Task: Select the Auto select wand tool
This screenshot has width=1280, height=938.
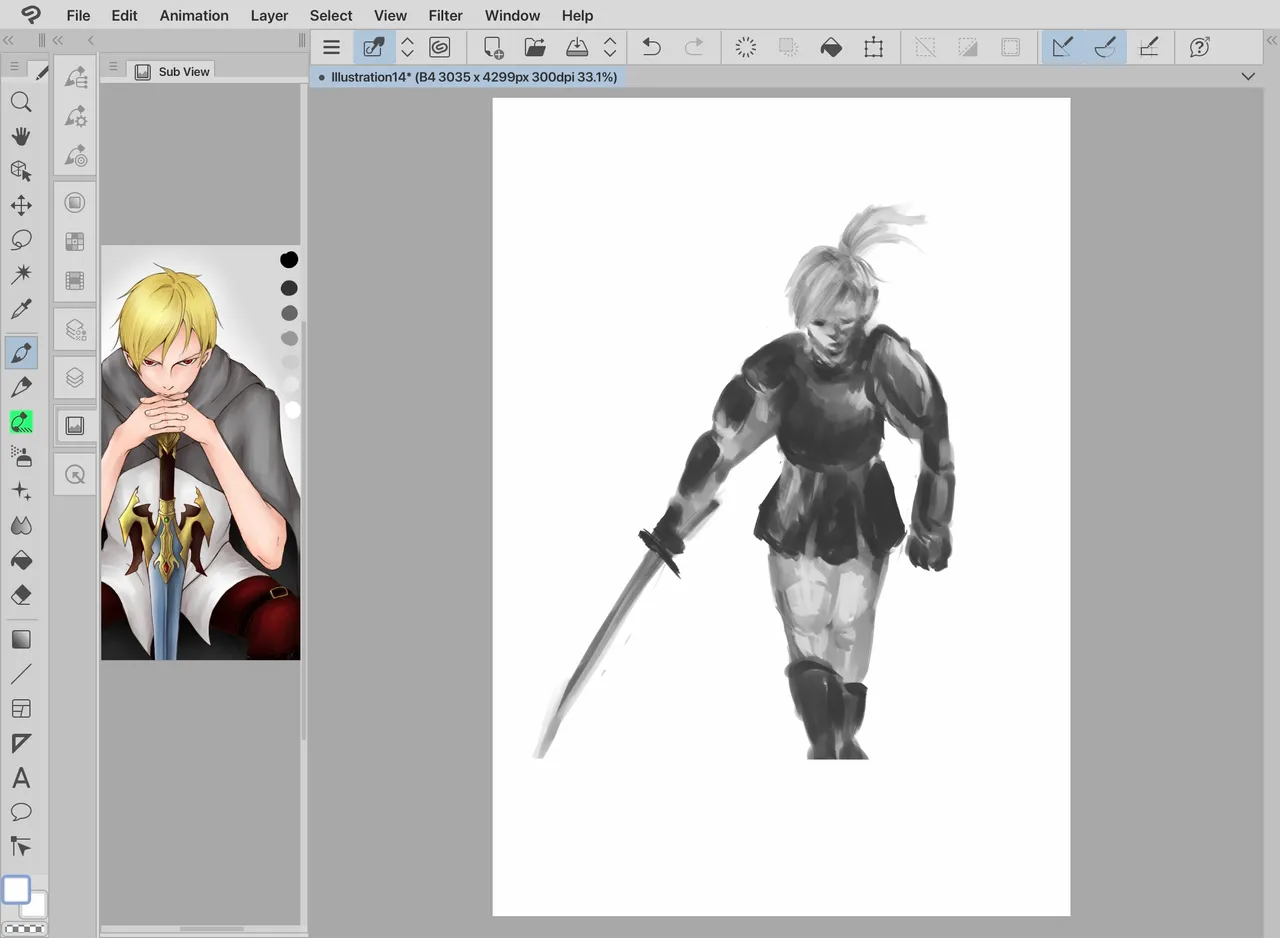Action: pyautogui.click(x=21, y=274)
